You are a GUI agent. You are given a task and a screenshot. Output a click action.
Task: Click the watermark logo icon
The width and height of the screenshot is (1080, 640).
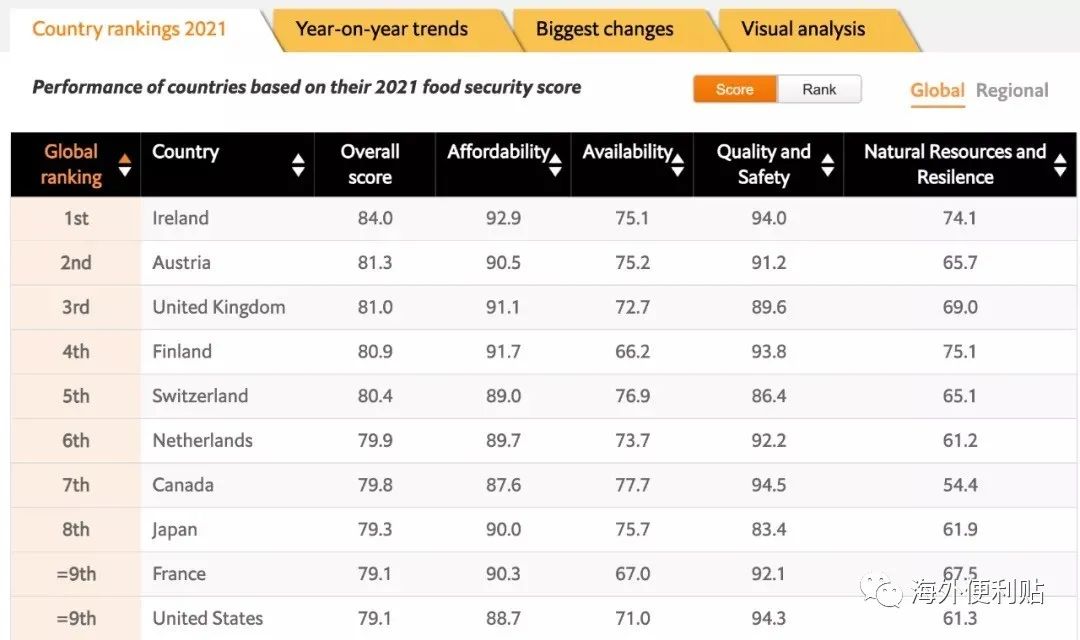click(x=884, y=594)
